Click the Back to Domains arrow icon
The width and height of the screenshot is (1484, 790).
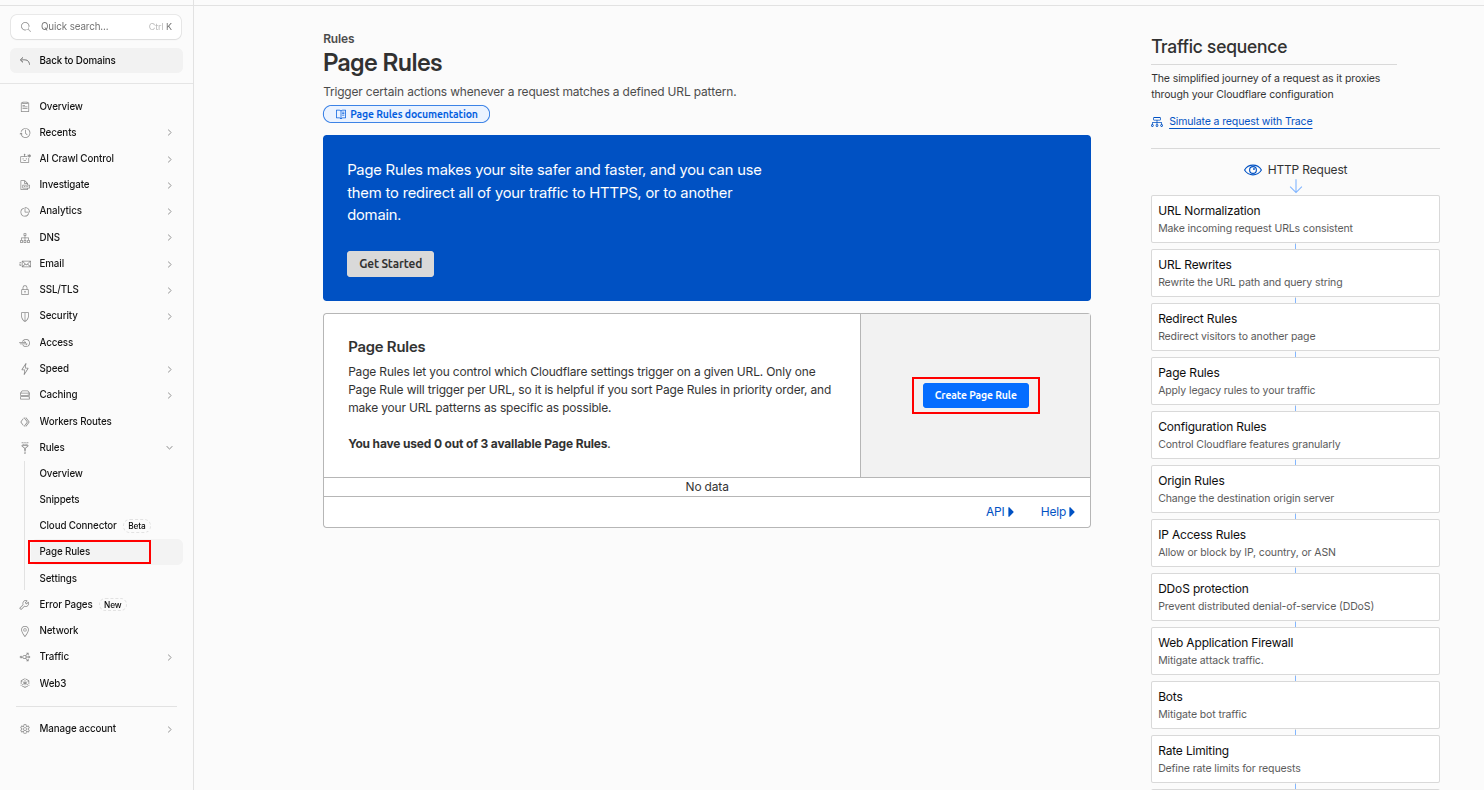(x=25, y=61)
